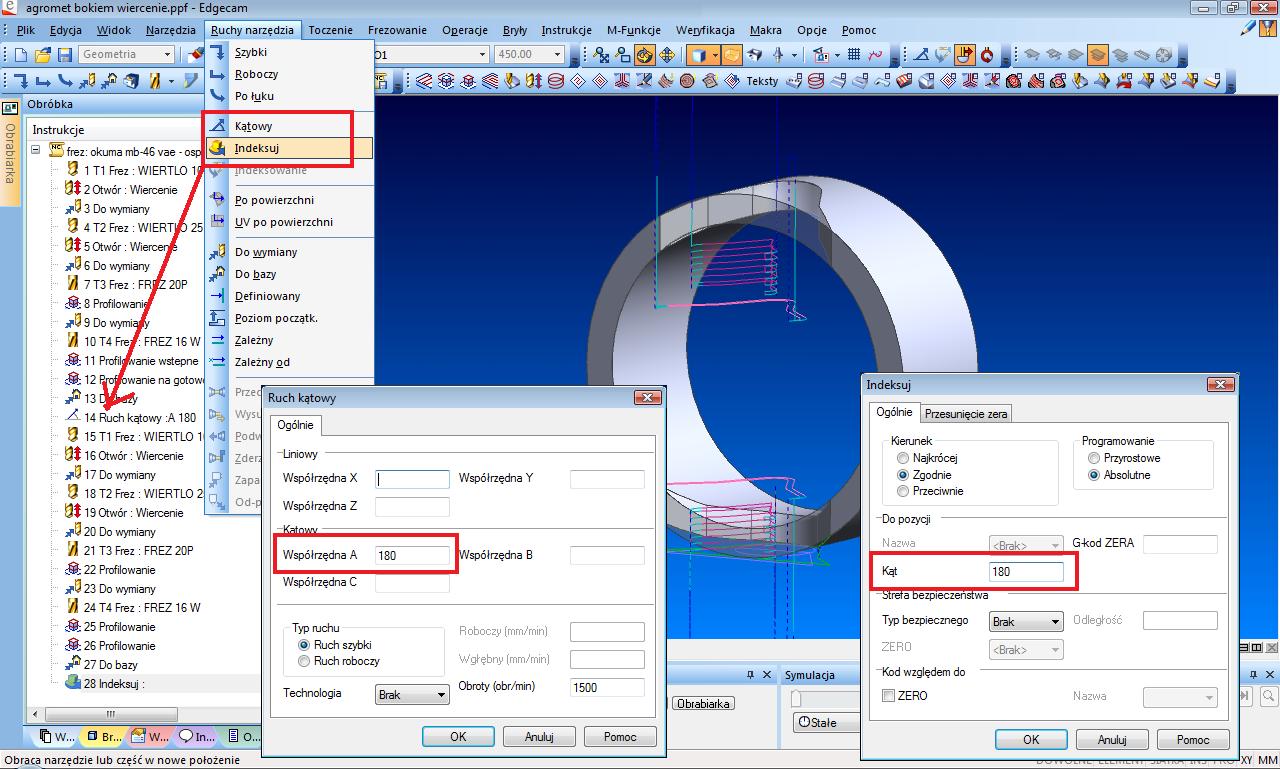The width and height of the screenshot is (1280, 769).
Task: Select the Ruch roboczy radio button
Action: tap(304, 661)
